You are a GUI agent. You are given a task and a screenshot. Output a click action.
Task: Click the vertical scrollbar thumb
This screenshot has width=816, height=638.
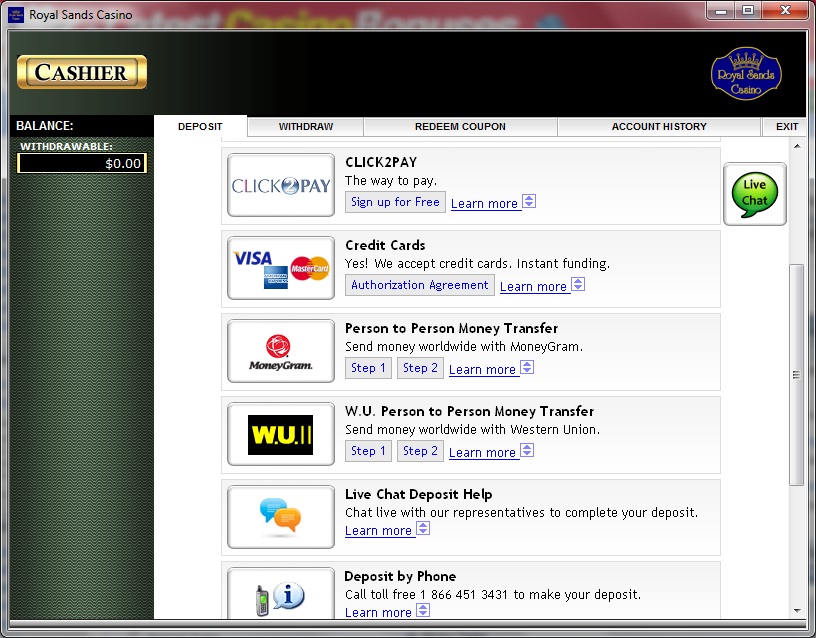pos(796,375)
